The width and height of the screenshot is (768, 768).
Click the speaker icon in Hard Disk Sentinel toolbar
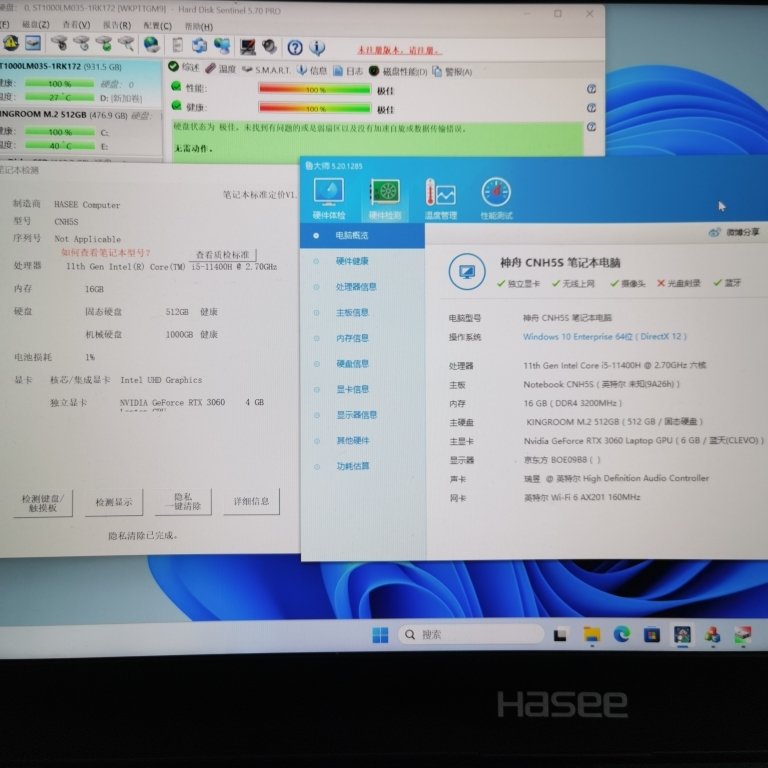coord(269,47)
